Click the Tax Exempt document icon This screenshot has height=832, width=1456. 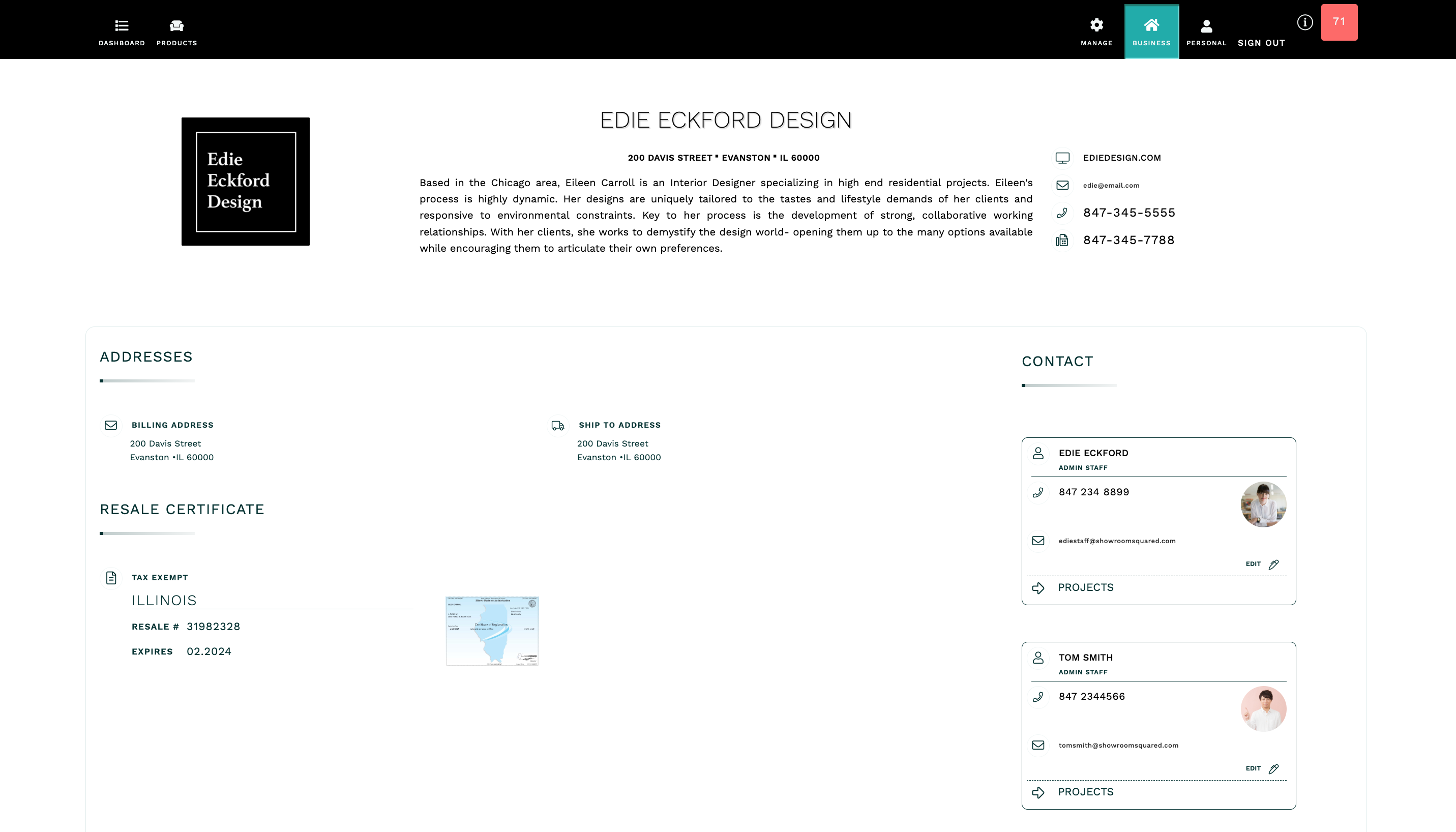111,578
